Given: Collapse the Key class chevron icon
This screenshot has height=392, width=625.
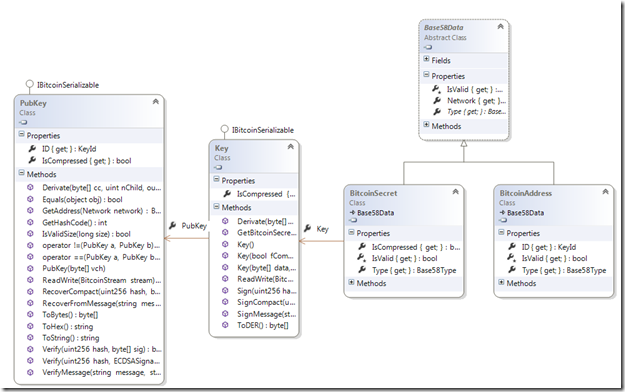Looking at the screenshot, I should click(x=291, y=147).
